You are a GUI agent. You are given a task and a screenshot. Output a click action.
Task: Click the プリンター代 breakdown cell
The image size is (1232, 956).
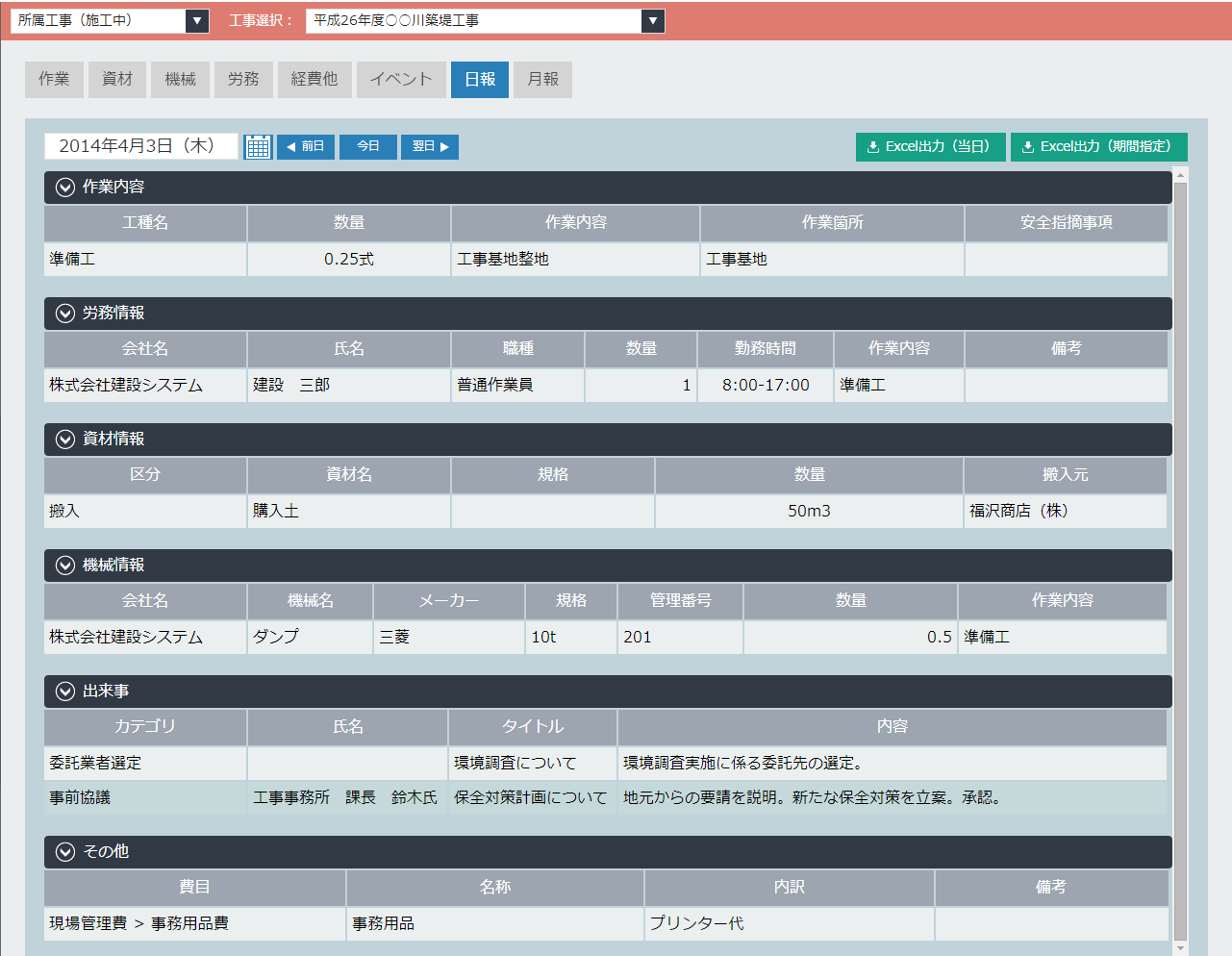[x=790, y=924]
